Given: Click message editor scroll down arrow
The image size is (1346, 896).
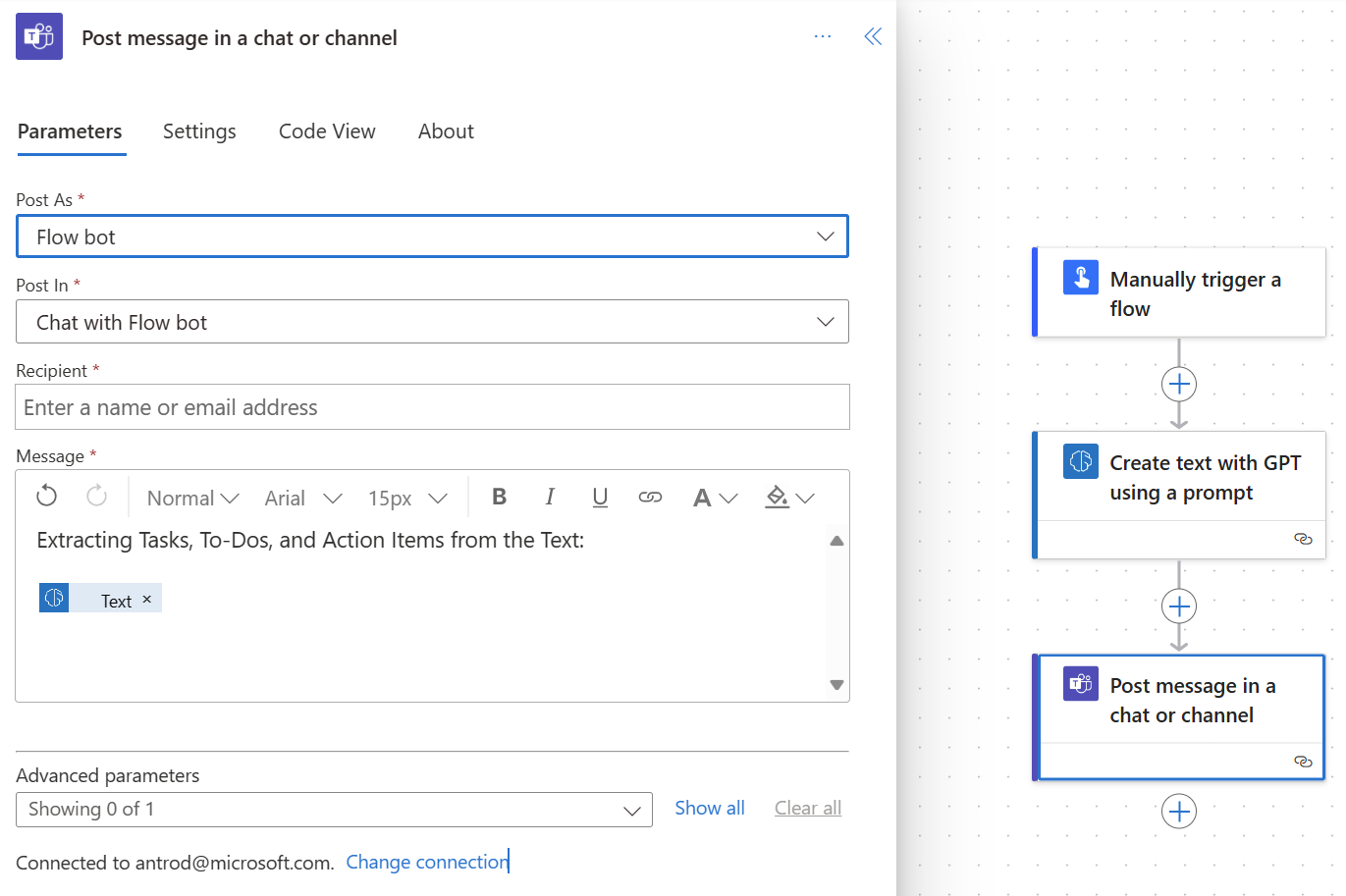Looking at the screenshot, I should (x=836, y=685).
